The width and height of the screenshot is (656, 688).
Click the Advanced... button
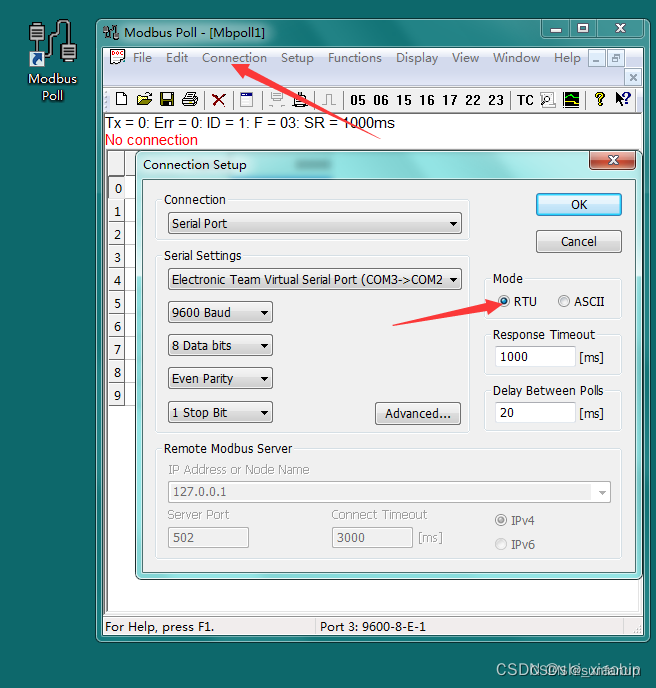[x=418, y=413]
